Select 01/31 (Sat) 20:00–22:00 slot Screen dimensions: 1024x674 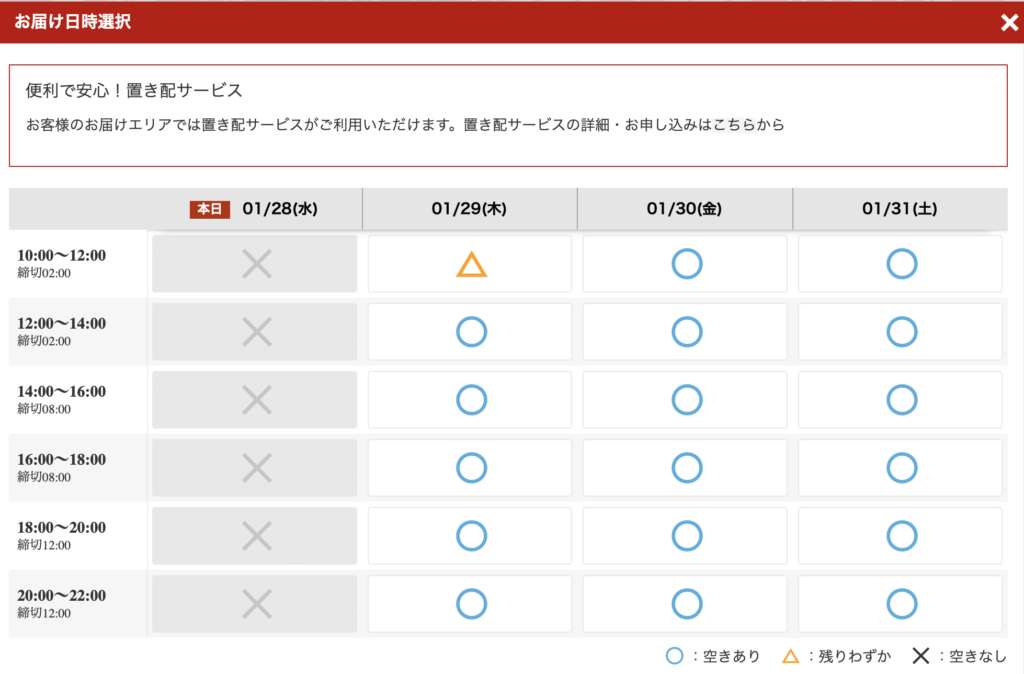(x=901, y=604)
